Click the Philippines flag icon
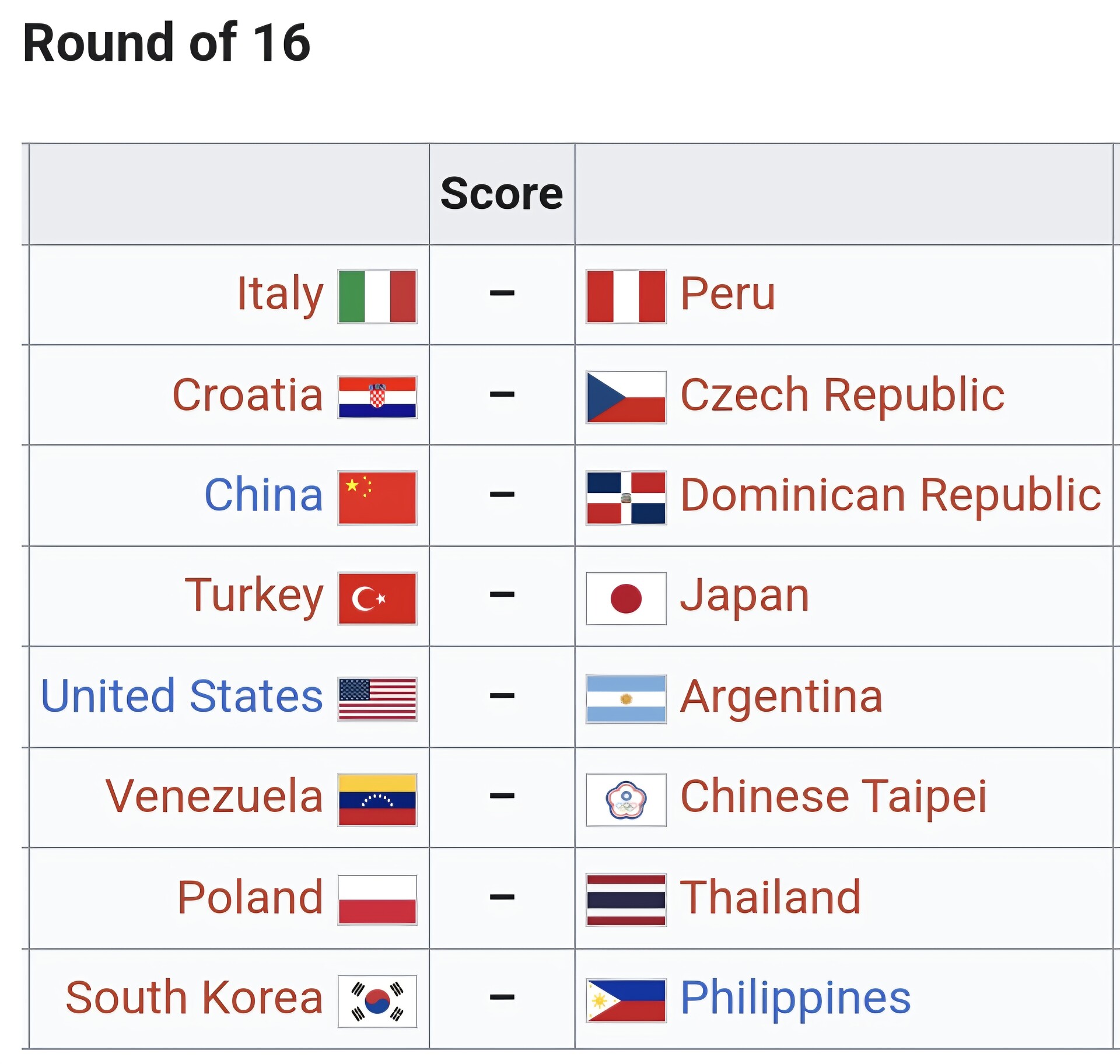Image resolution: width=1120 pixels, height=1064 pixels. [x=626, y=1001]
